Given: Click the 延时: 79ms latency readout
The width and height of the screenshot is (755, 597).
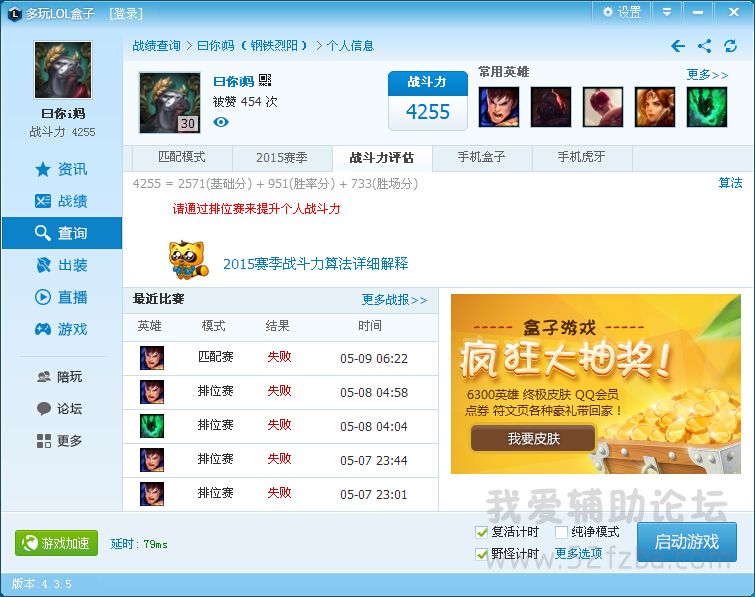Looking at the screenshot, I should point(139,544).
